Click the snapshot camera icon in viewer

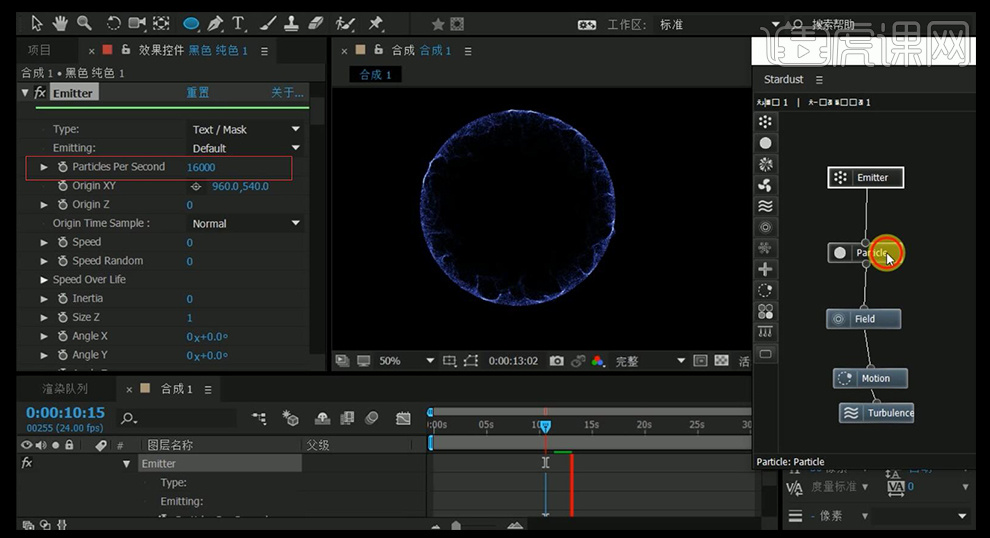pyautogui.click(x=557, y=361)
